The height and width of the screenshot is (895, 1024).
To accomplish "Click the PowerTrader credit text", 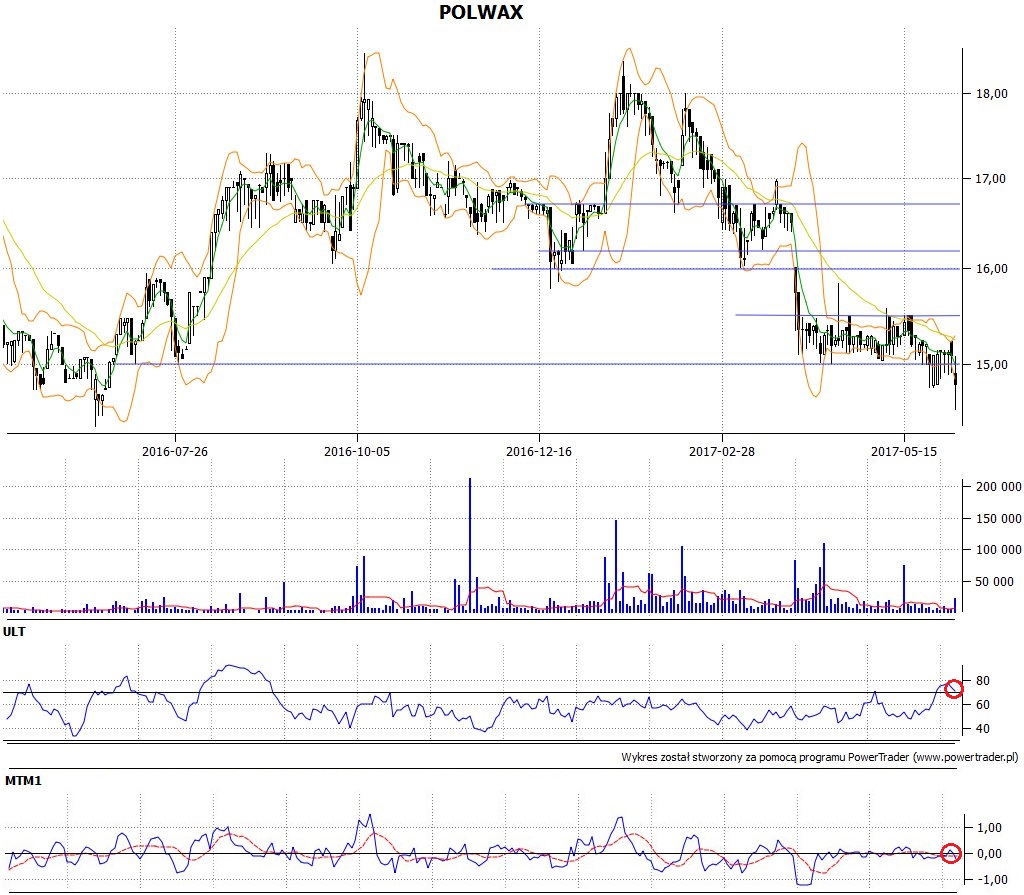I will coord(820,757).
